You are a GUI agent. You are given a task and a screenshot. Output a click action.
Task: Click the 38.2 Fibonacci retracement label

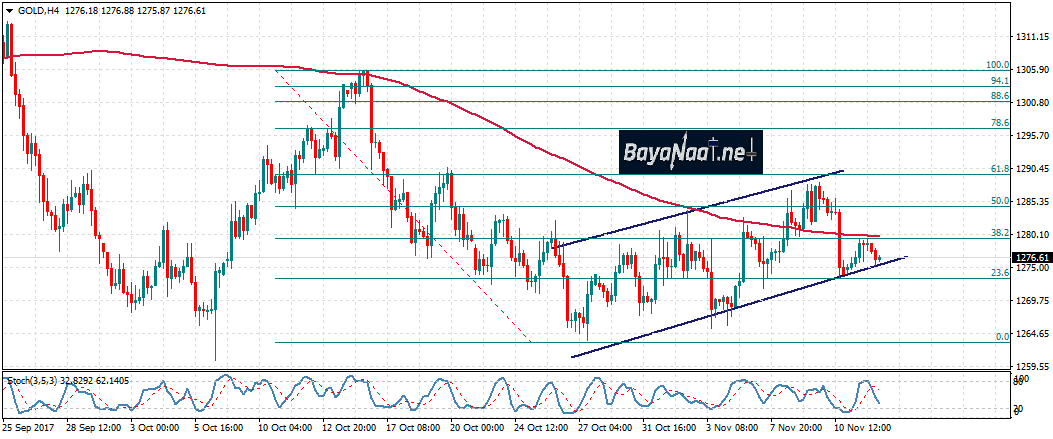pos(999,232)
